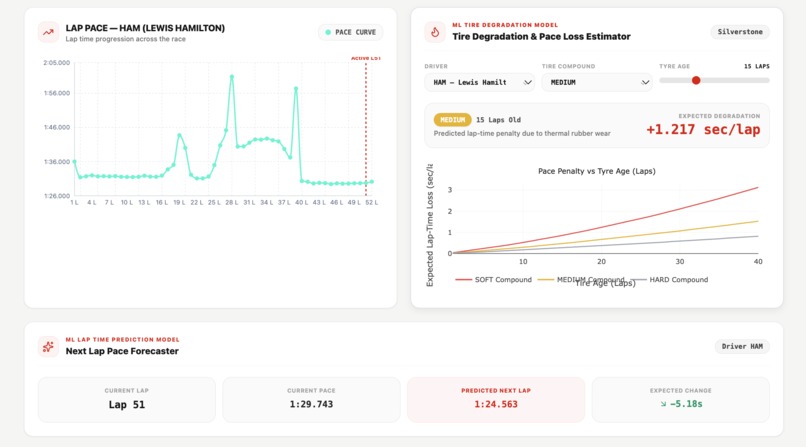The image size is (806, 447).
Task: Click the Current Pace value 1:29.743
Action: pyautogui.click(x=311, y=404)
